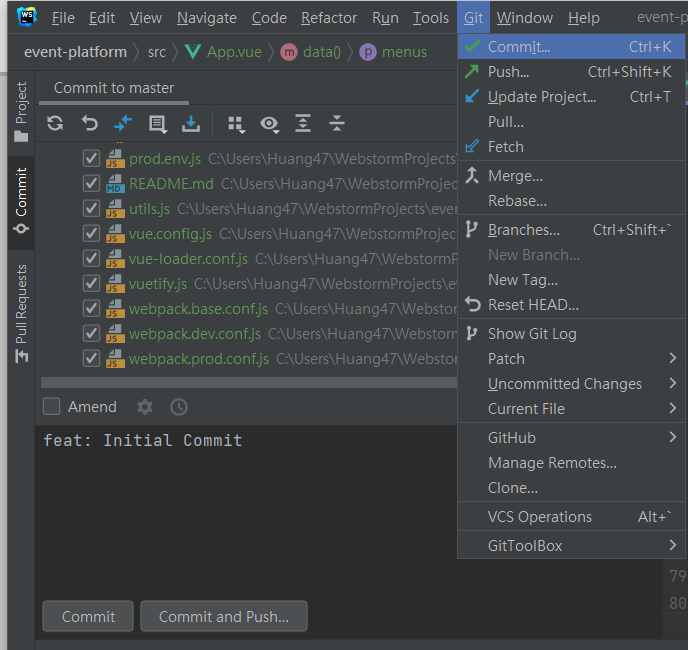Click the src breadcrumb
This screenshot has height=650, width=688.
pos(157,52)
